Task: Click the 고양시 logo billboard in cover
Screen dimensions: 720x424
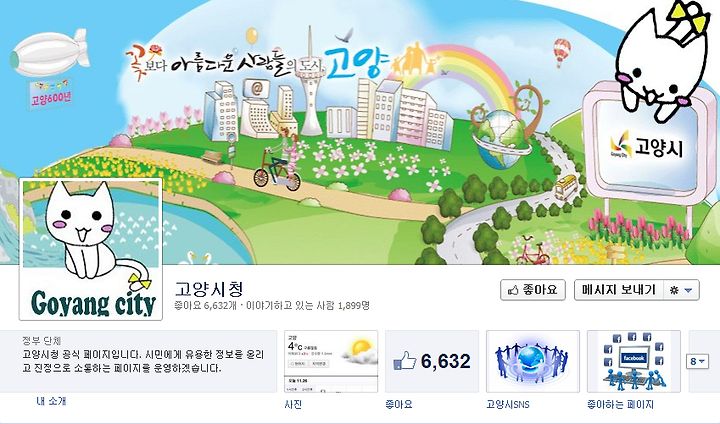Action: tap(645, 146)
